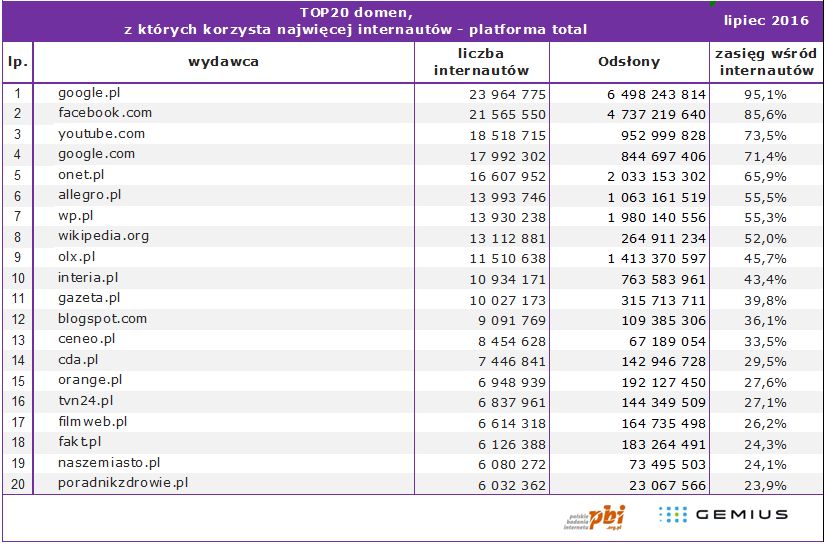827x545 pixels.
Task: Select the cda.pl domain cell
Action: click(x=79, y=360)
